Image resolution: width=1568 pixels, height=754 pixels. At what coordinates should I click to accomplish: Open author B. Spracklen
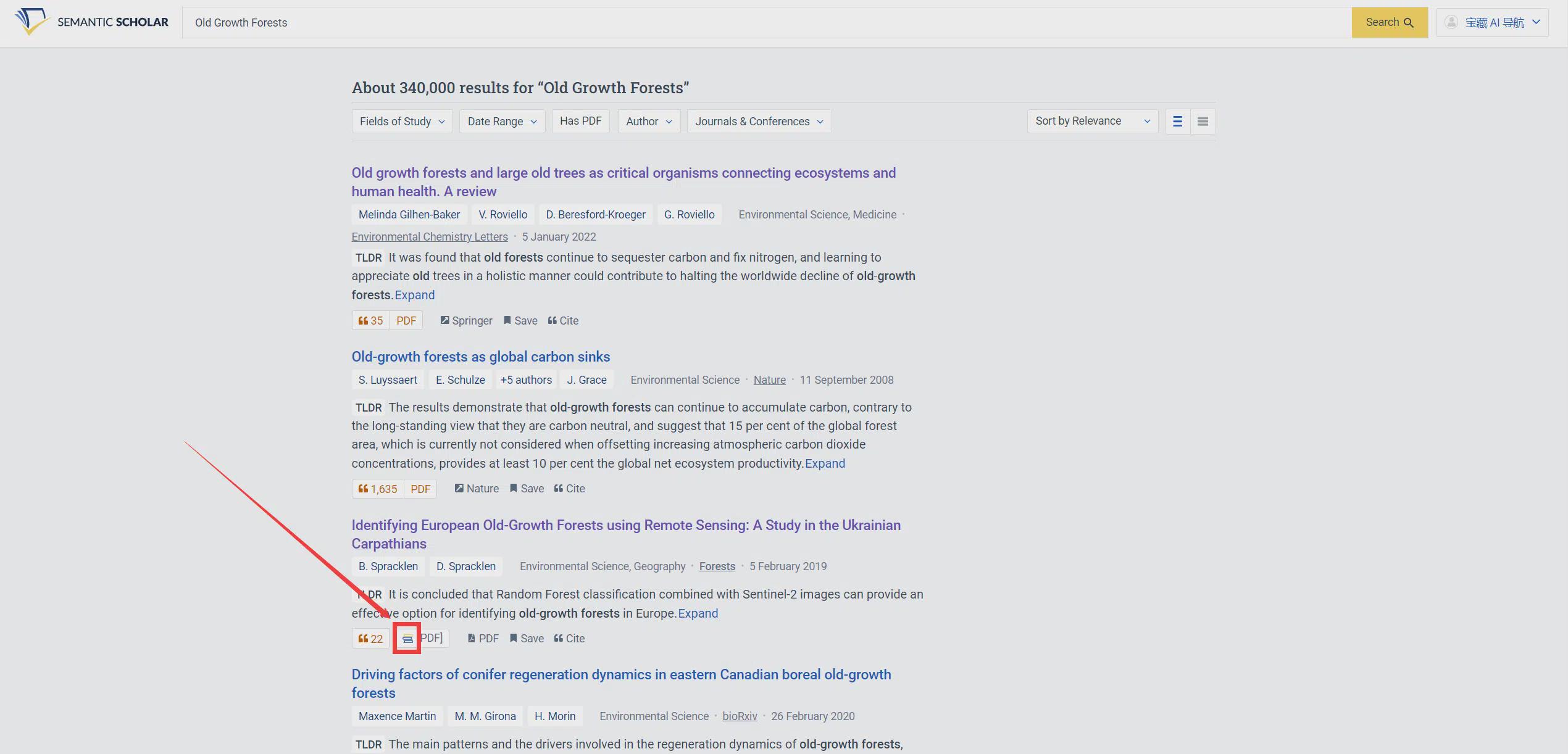(388, 566)
